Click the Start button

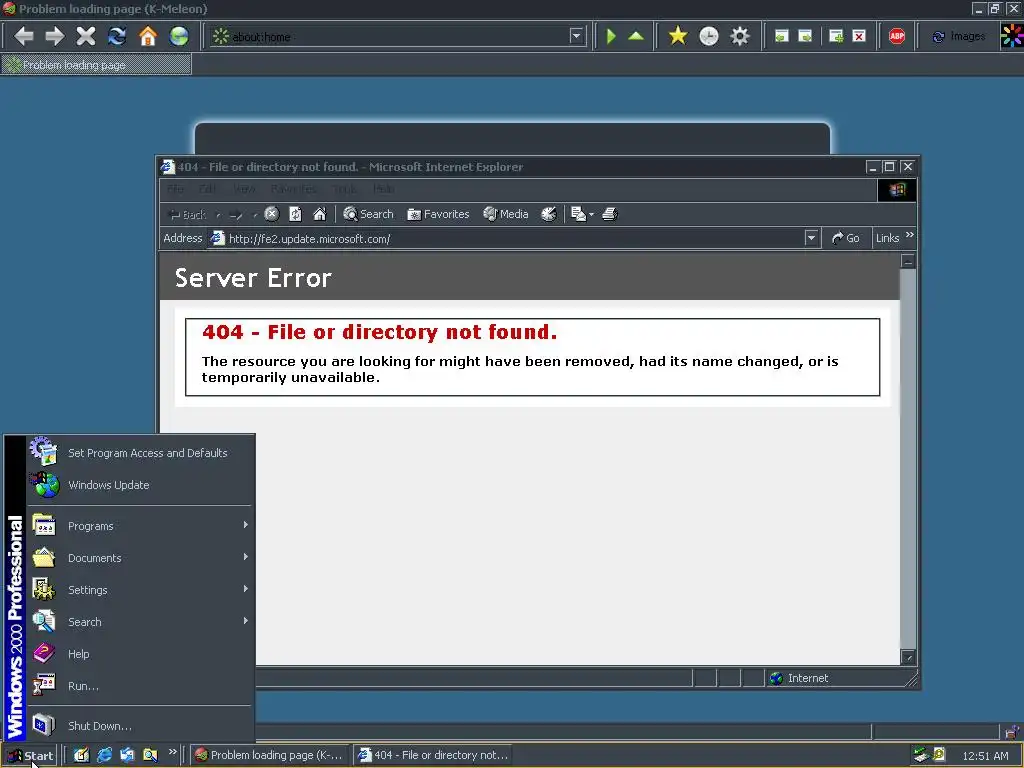pos(29,756)
